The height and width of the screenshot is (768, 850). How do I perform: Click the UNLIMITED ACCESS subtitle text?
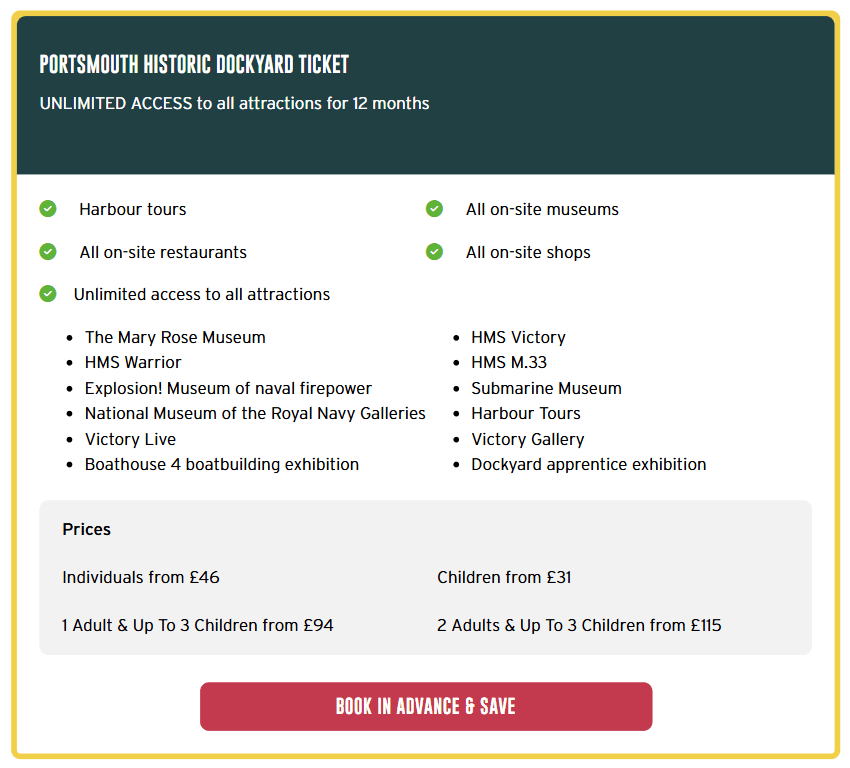[234, 103]
